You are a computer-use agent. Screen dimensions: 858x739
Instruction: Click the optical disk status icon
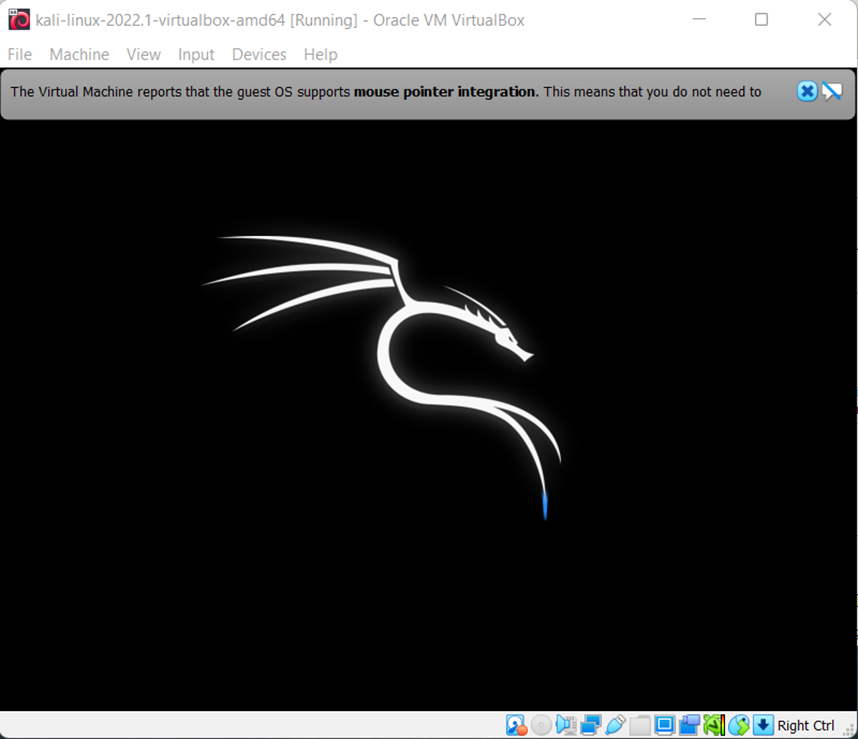[541, 725]
